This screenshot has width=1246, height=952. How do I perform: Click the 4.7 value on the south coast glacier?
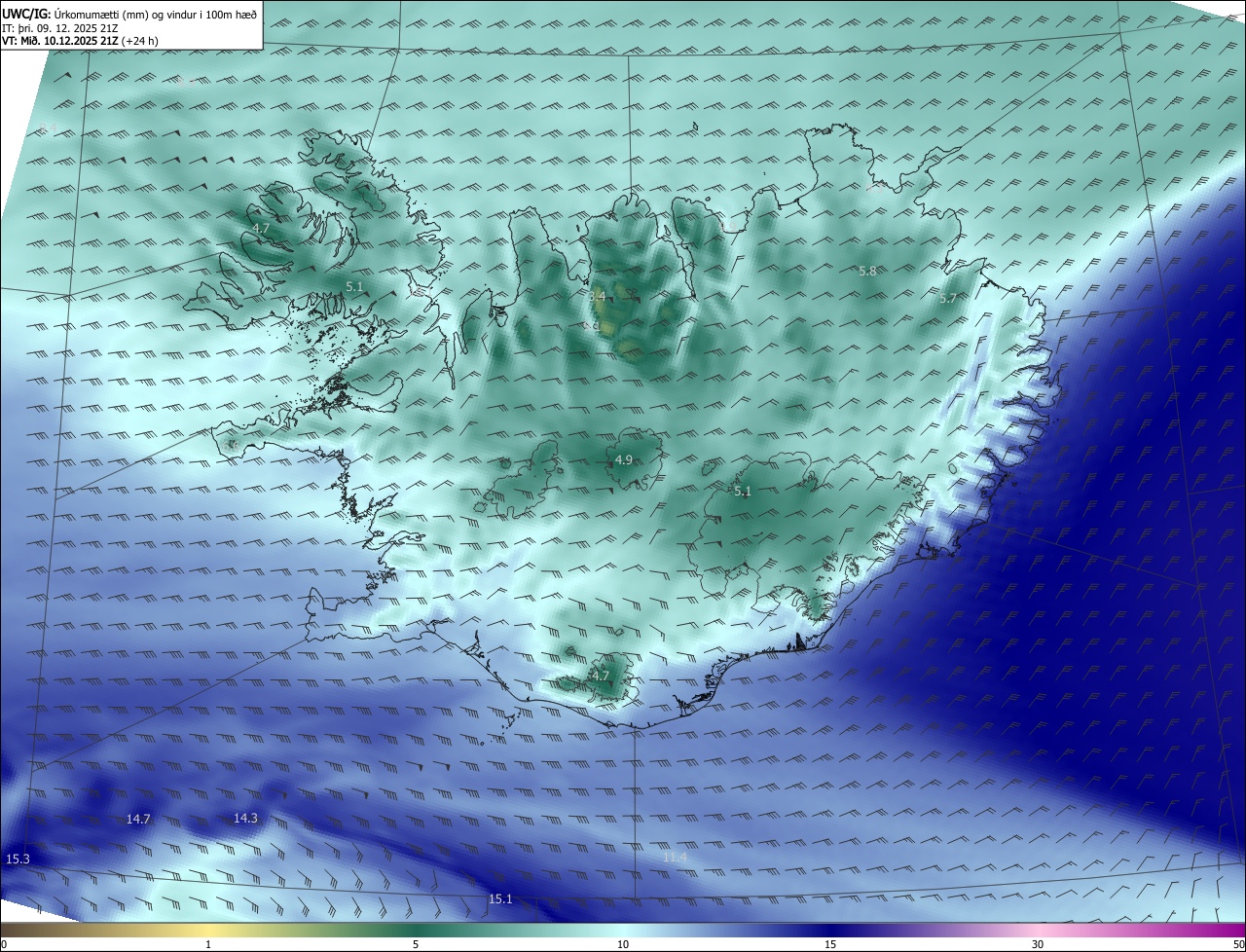[x=601, y=676]
